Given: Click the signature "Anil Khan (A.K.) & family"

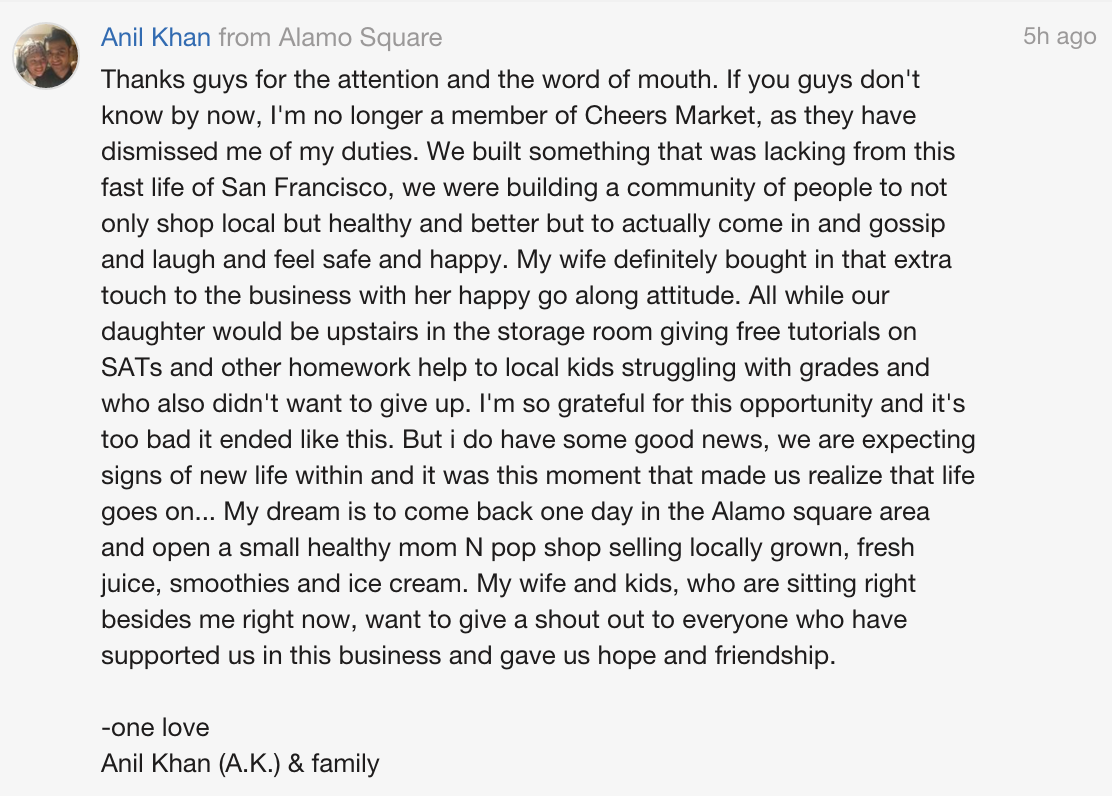Looking at the screenshot, I should 240,763.
